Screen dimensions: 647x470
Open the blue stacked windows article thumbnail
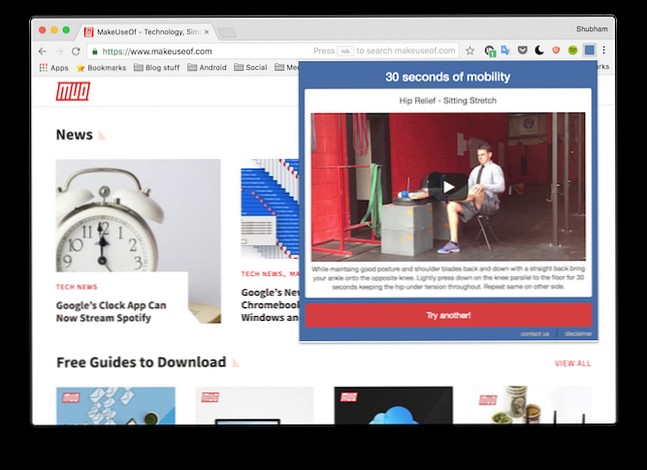tap(270, 210)
